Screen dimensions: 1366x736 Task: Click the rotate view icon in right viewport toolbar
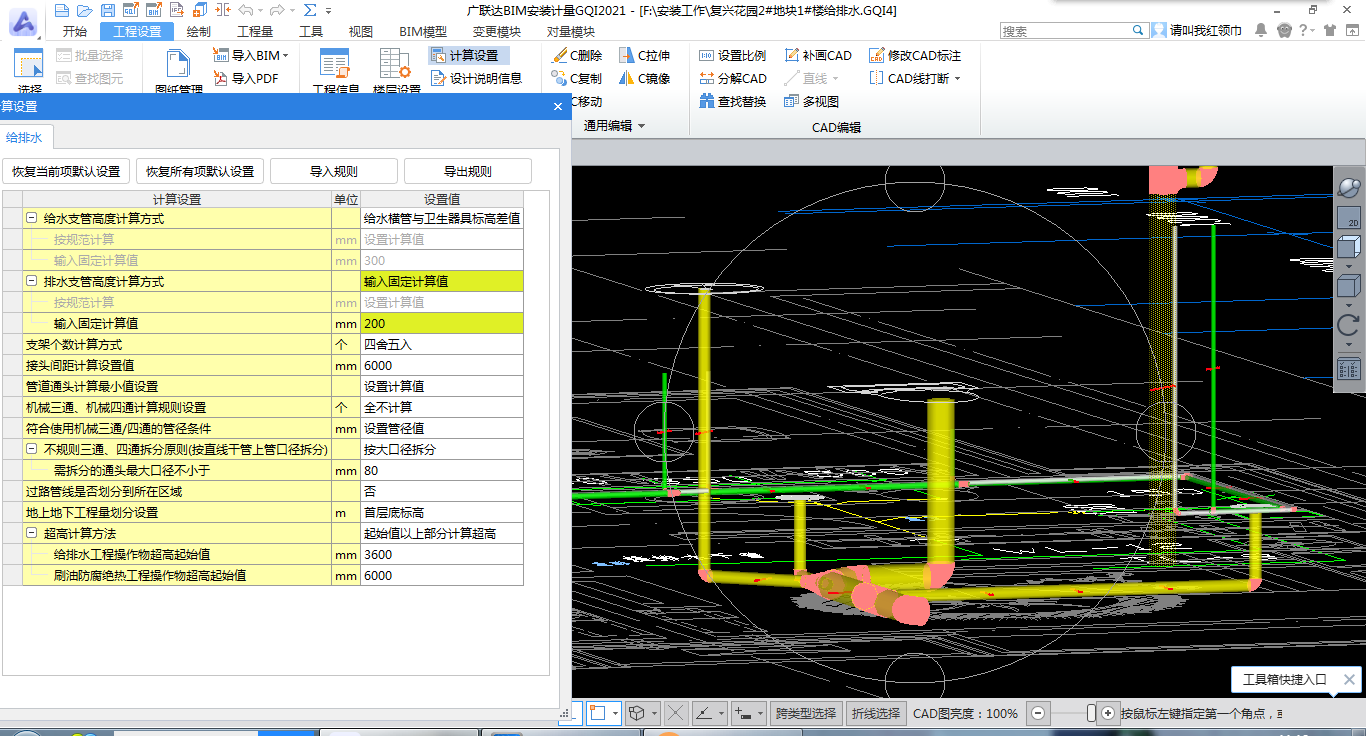tap(1348, 324)
